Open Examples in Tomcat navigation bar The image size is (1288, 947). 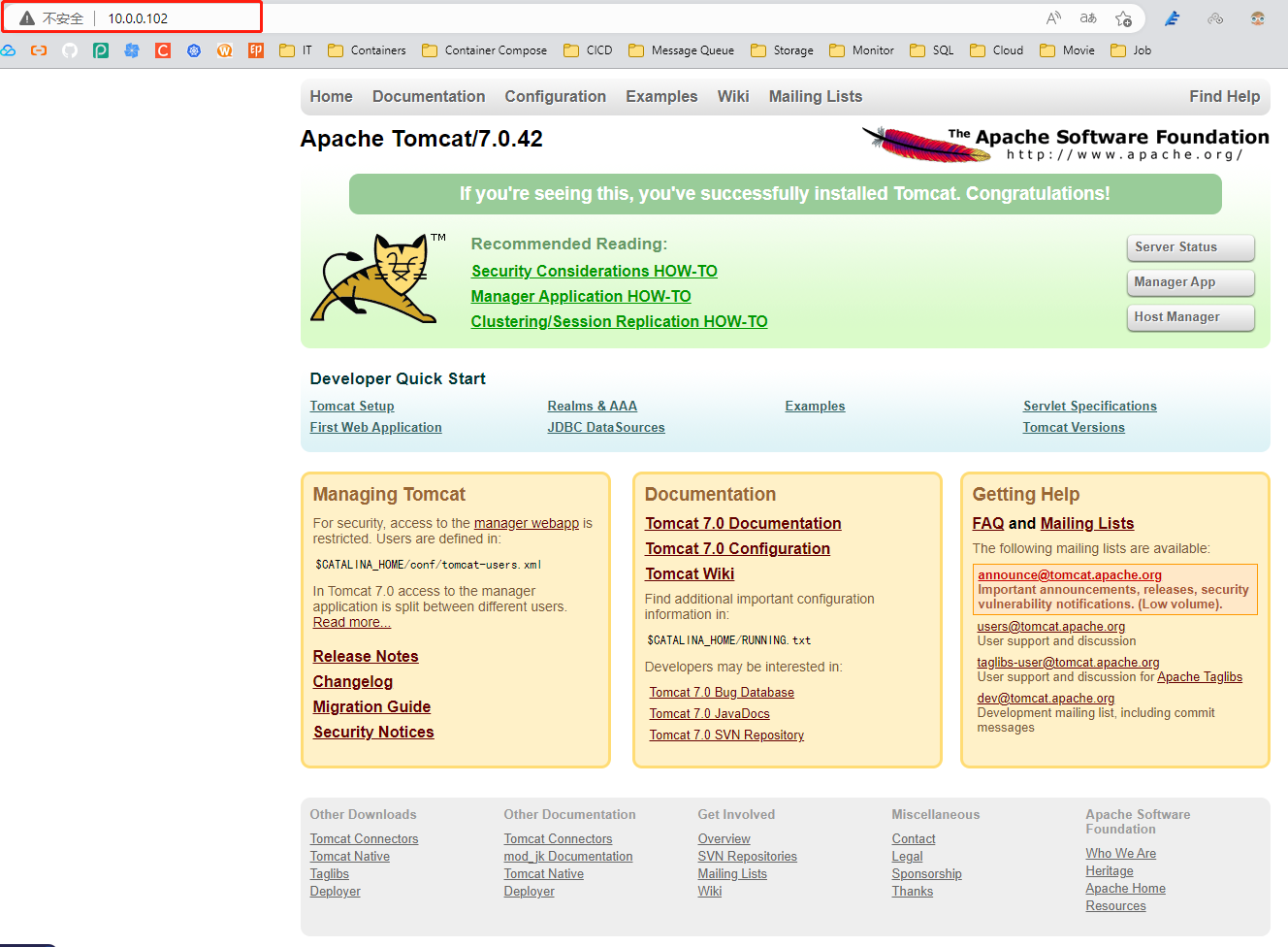[661, 96]
